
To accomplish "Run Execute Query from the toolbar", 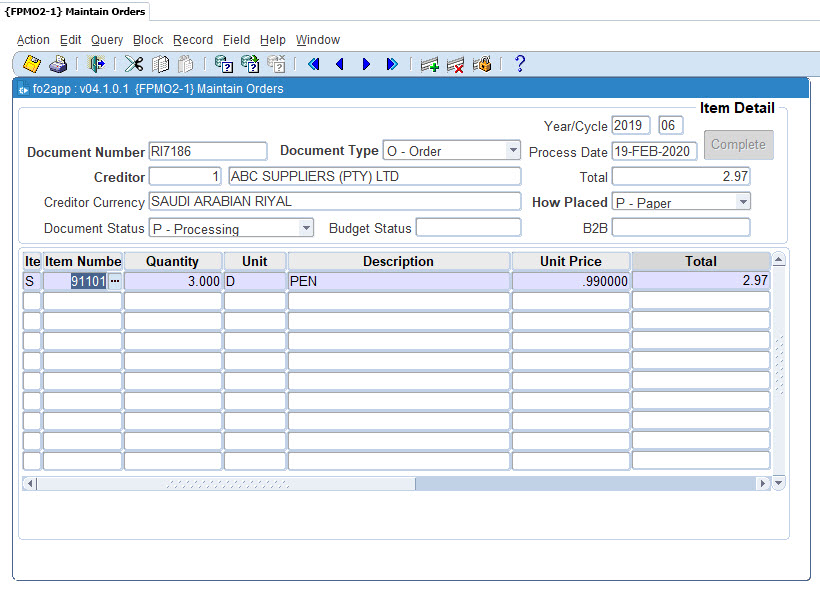I will 248,63.
